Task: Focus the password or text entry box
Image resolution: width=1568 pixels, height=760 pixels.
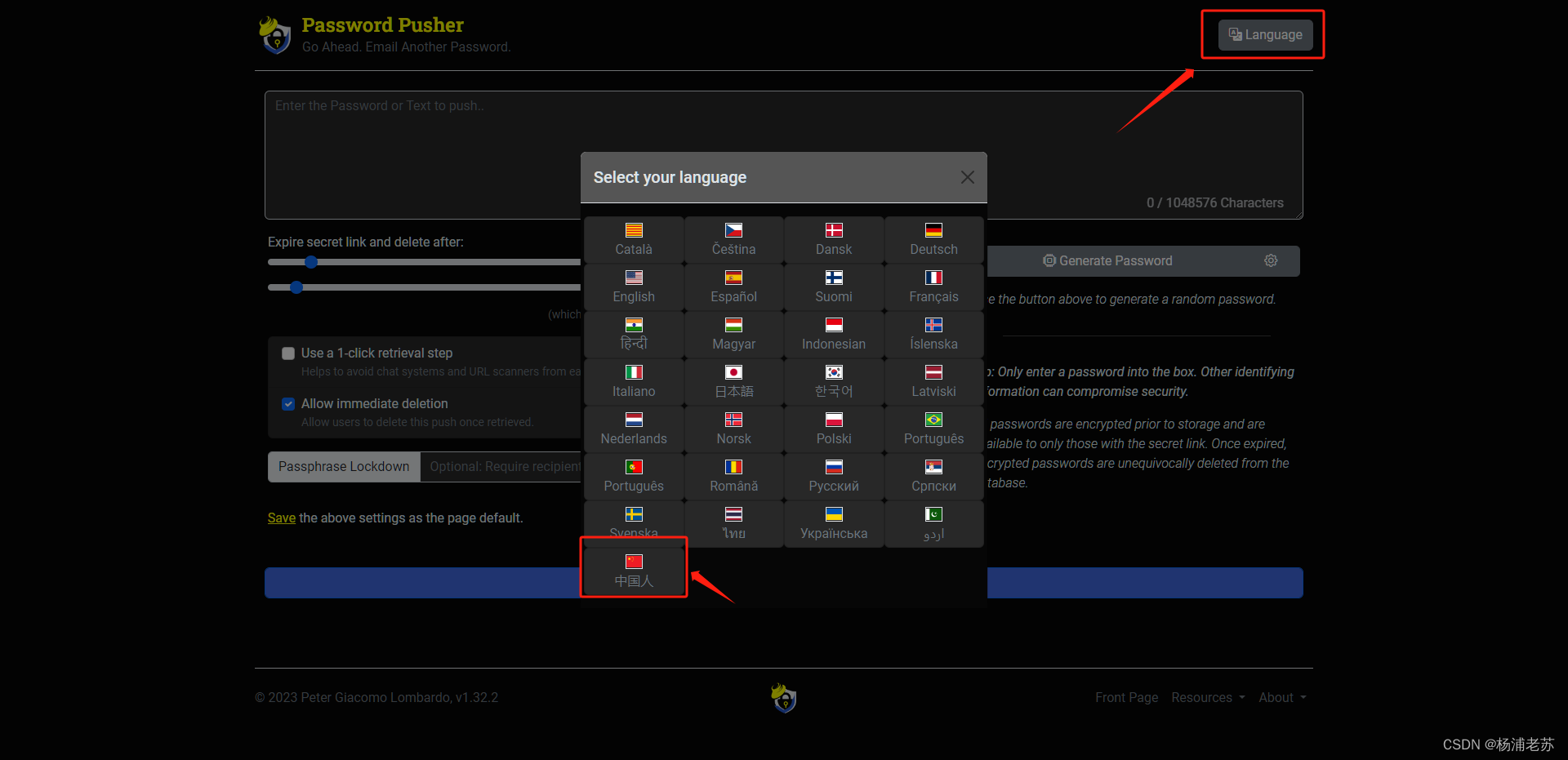Action: [x=783, y=155]
